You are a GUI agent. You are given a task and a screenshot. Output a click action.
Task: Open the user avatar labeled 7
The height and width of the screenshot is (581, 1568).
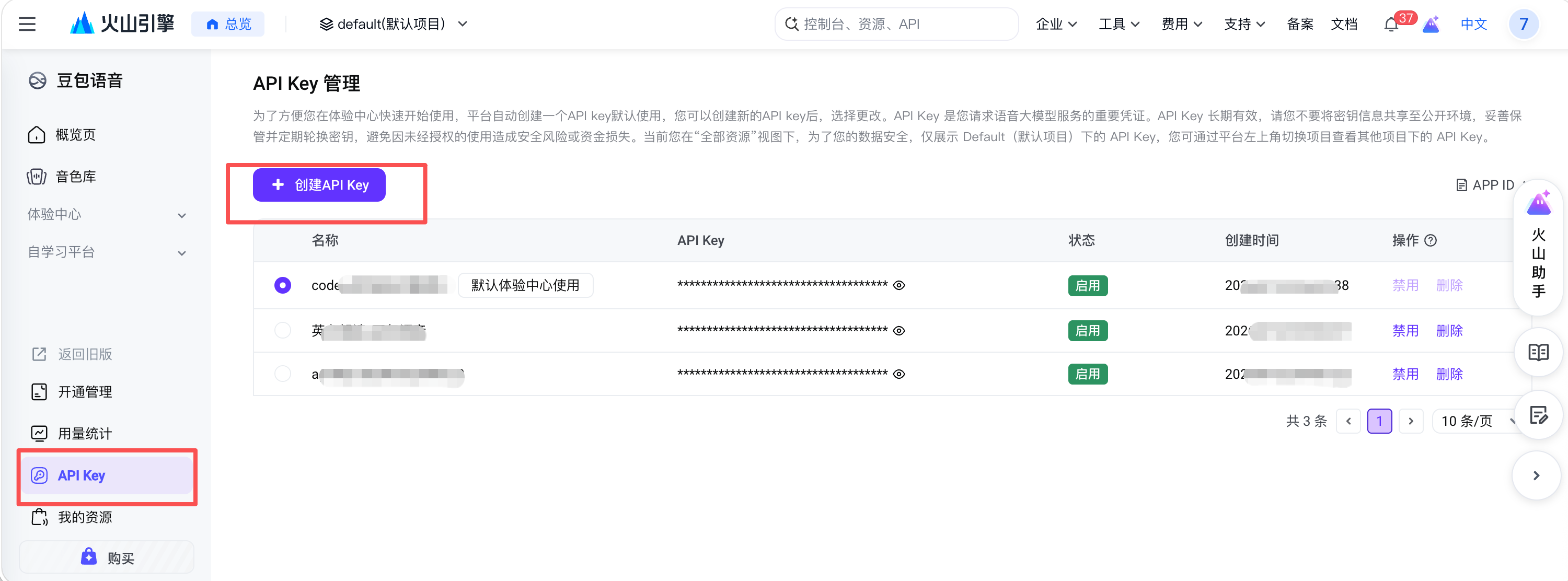[1524, 24]
